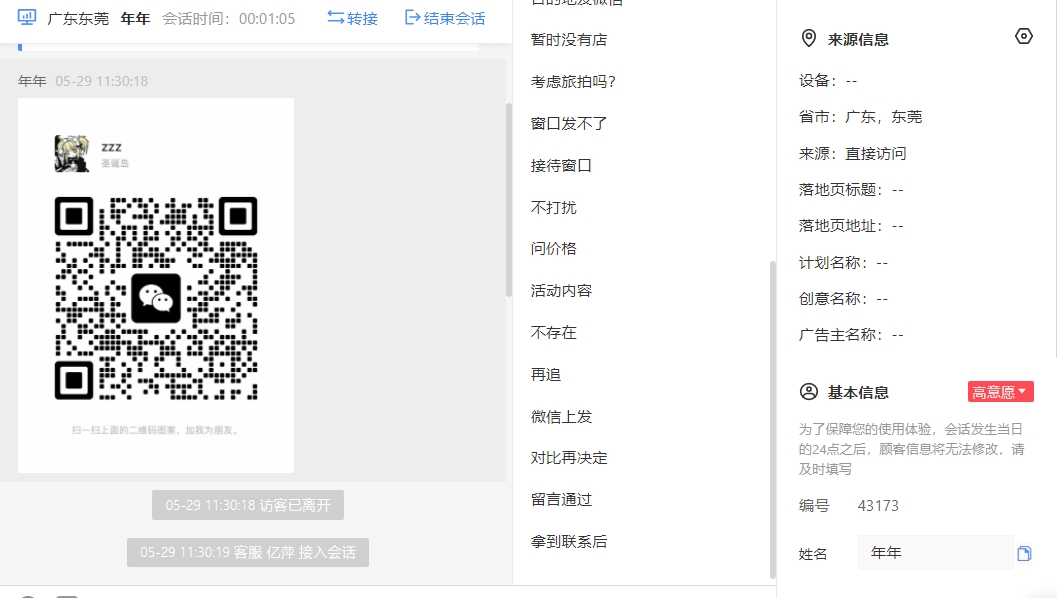This screenshot has height=598, width=1057.
Task: Click the location pin icon by 来源信息
Action: tap(808, 38)
